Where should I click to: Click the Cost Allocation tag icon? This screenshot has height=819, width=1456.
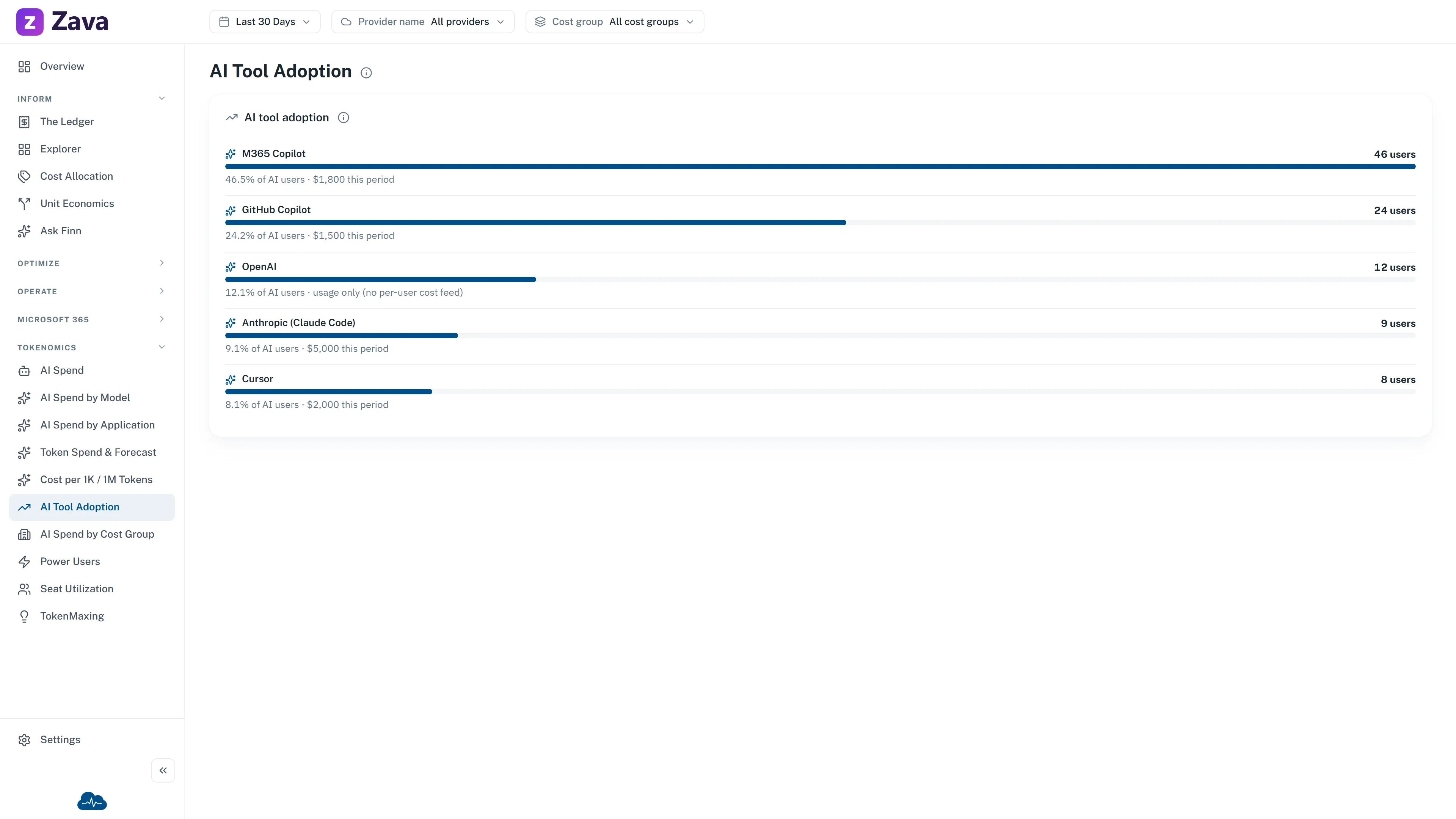click(24, 176)
